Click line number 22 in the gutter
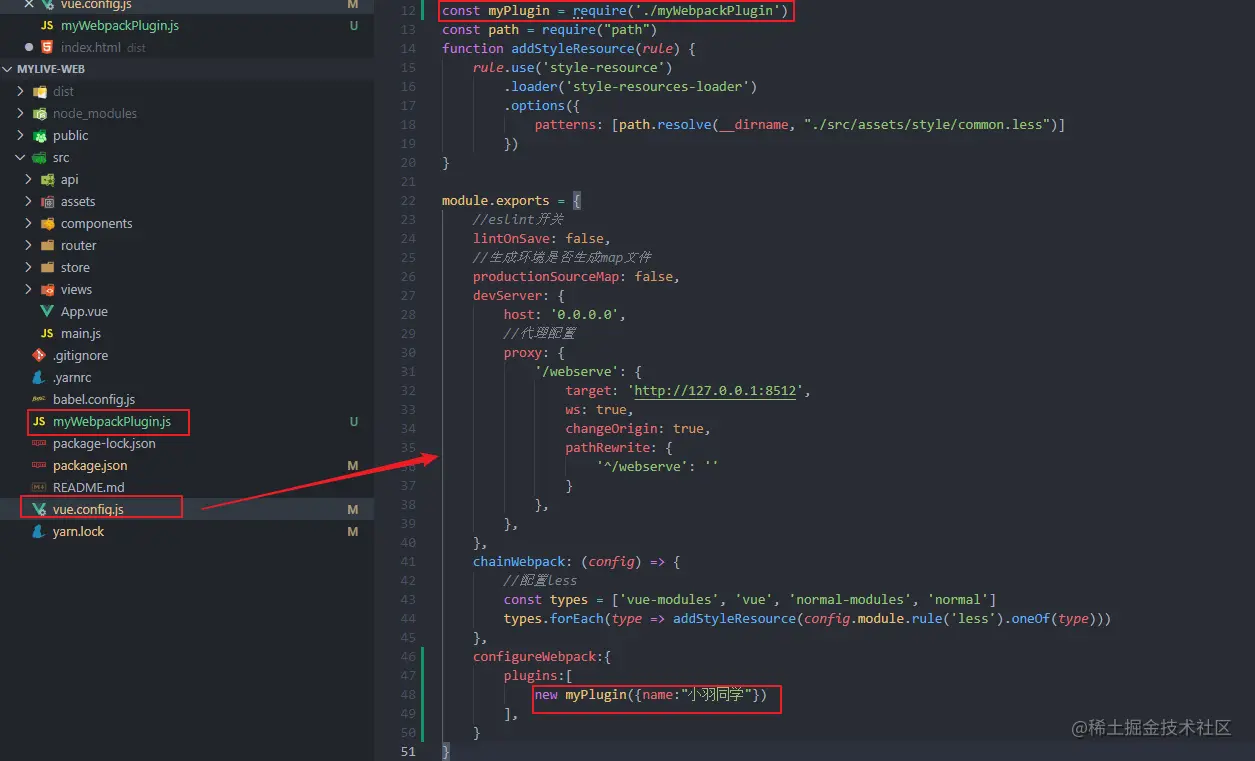 click(407, 200)
